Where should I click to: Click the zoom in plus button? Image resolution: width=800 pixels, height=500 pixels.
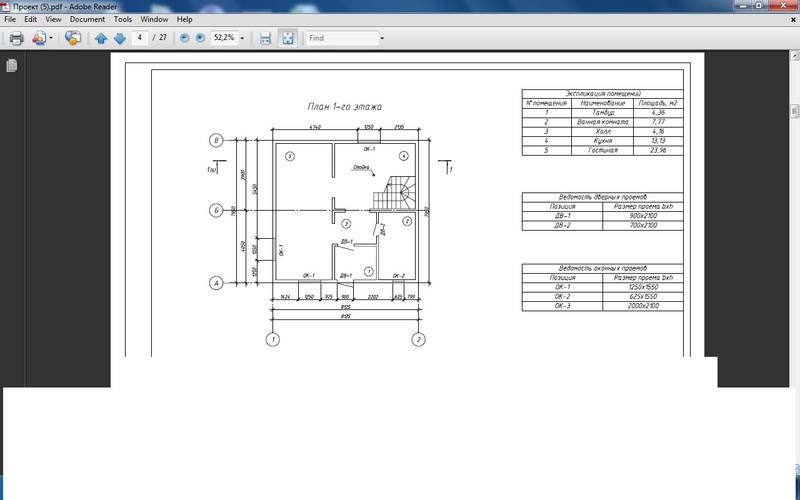[x=200, y=38]
